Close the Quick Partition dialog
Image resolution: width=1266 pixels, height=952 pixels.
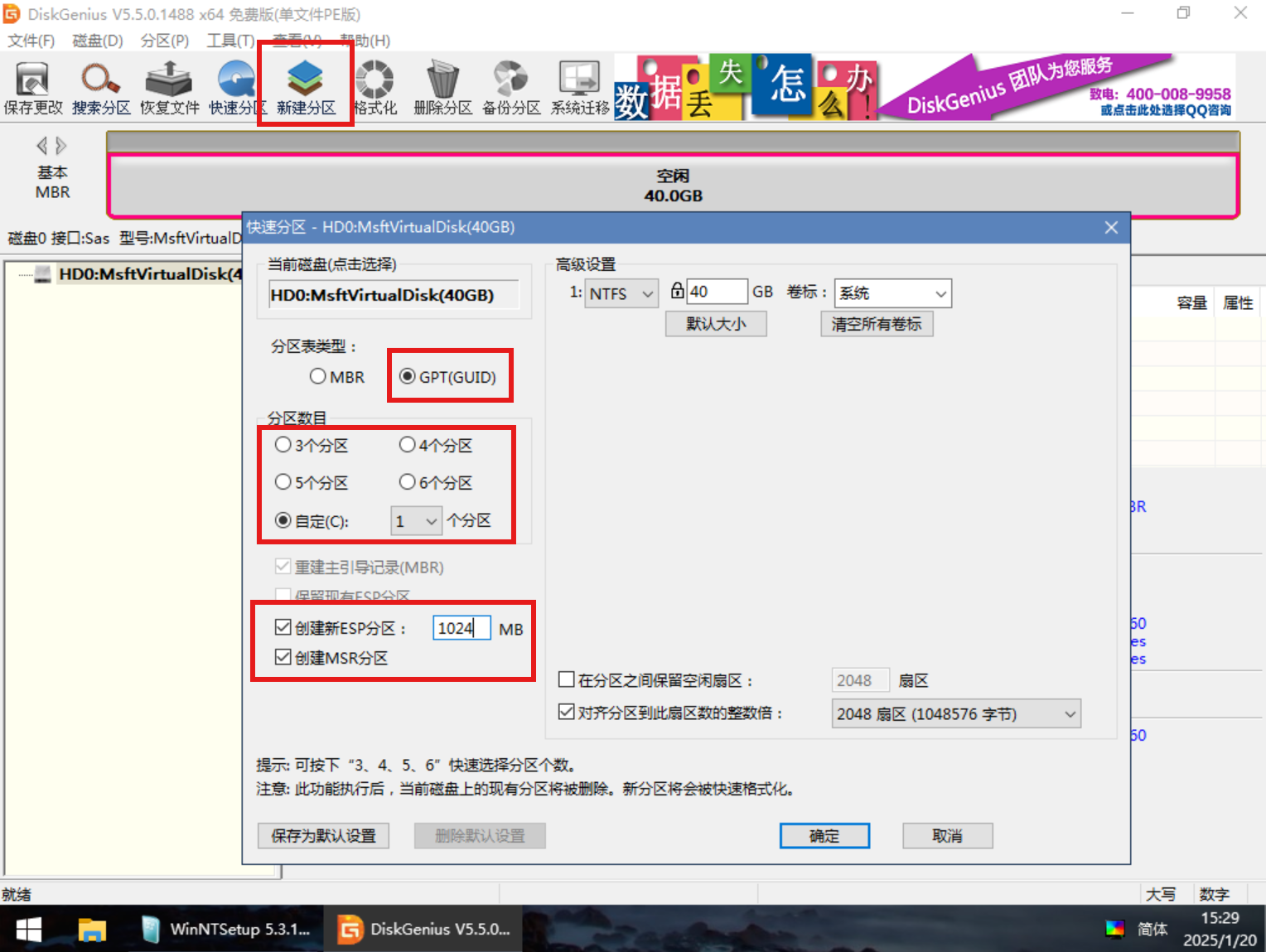[1111, 227]
